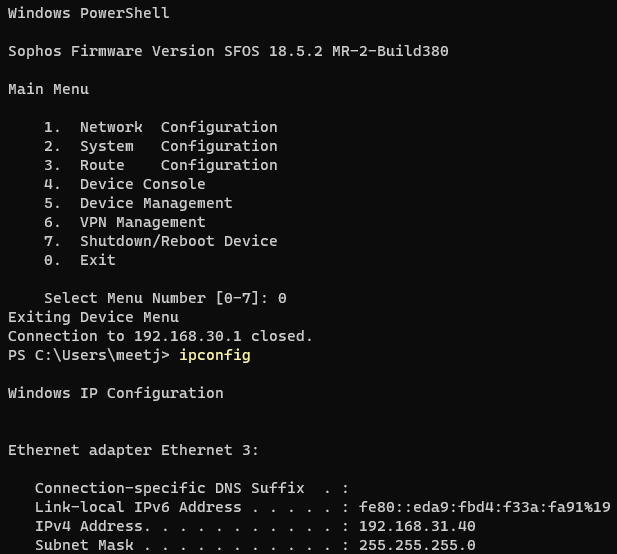The image size is (617, 554).
Task: Click the Exit menu line
Action: [x=79, y=260]
